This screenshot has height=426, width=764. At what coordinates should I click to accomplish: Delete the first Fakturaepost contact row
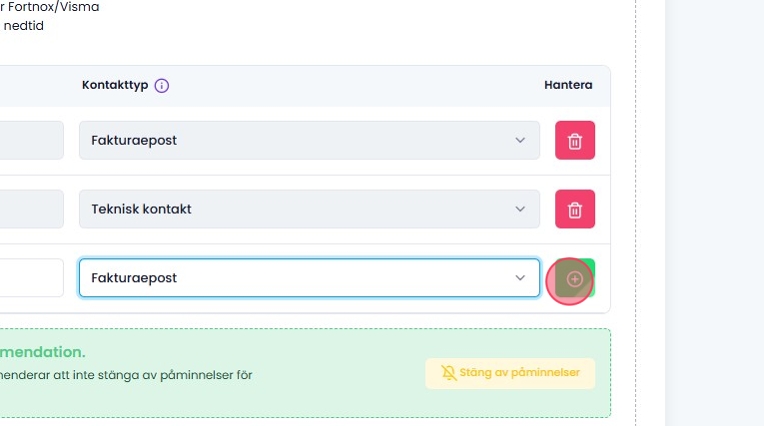(575, 140)
